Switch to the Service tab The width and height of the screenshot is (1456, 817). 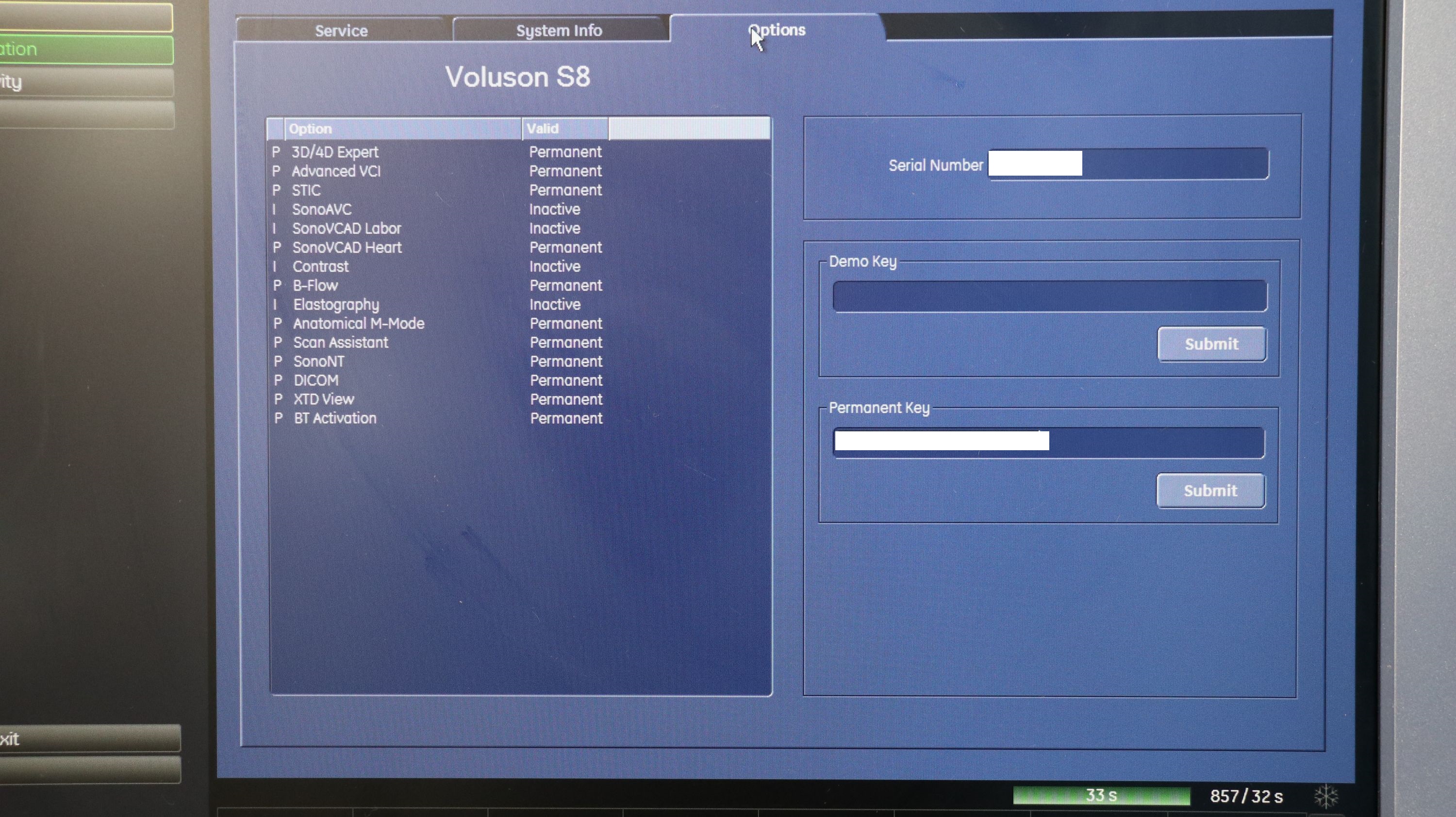pos(341,30)
